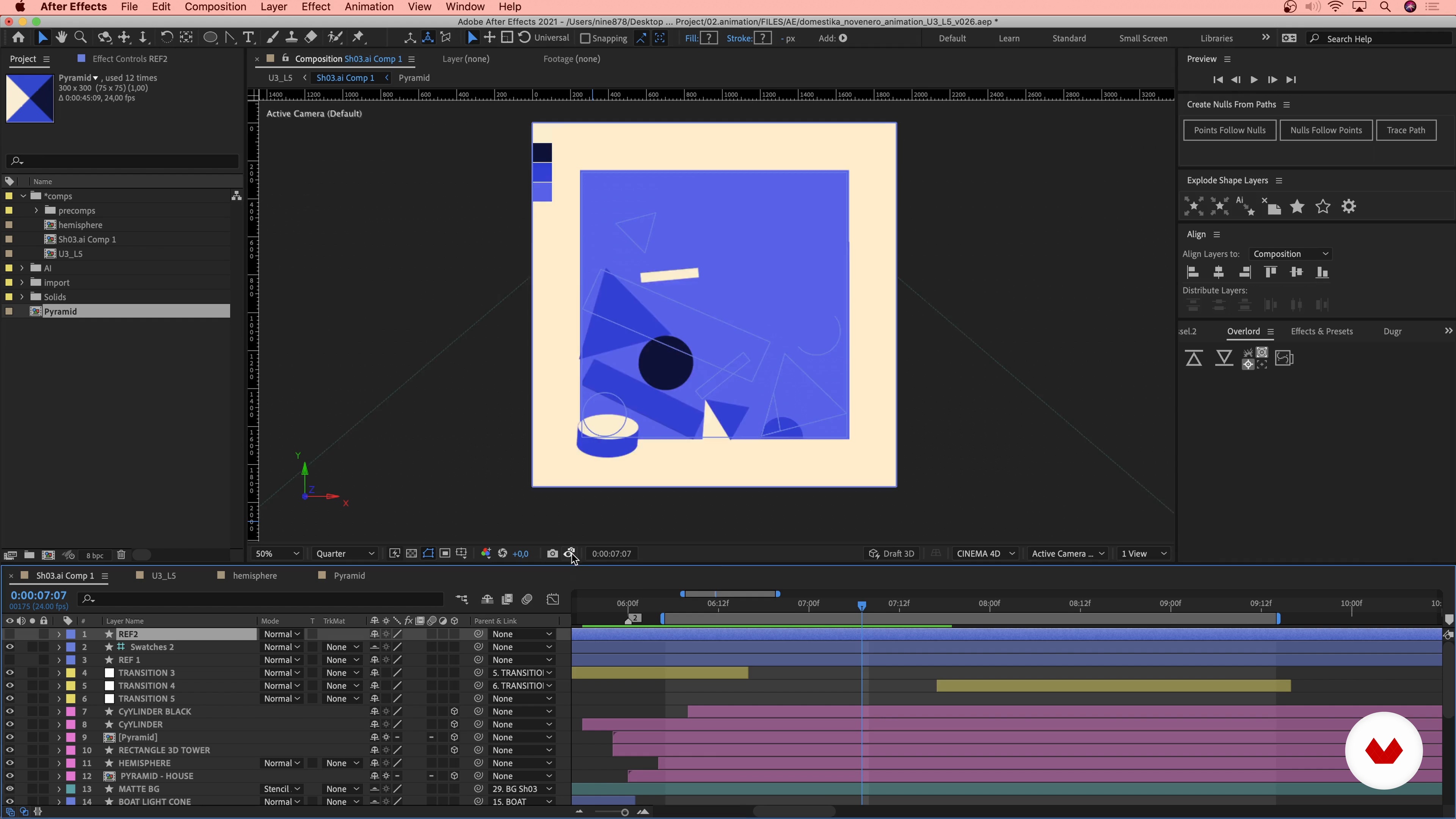Select the Pen tool
The width and height of the screenshot is (1456, 819).
point(230,38)
